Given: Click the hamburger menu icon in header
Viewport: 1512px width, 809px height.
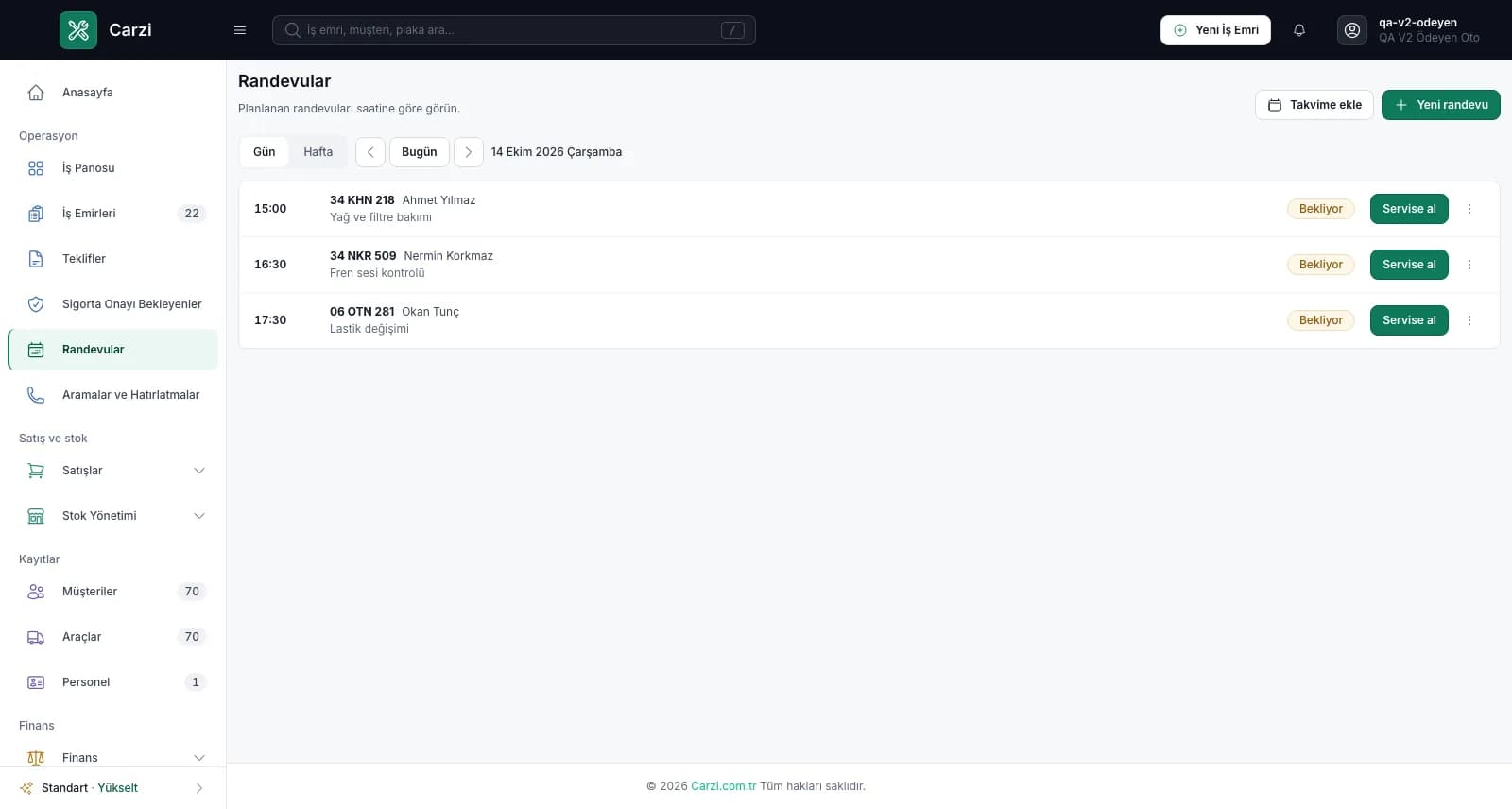Looking at the screenshot, I should pos(240,30).
